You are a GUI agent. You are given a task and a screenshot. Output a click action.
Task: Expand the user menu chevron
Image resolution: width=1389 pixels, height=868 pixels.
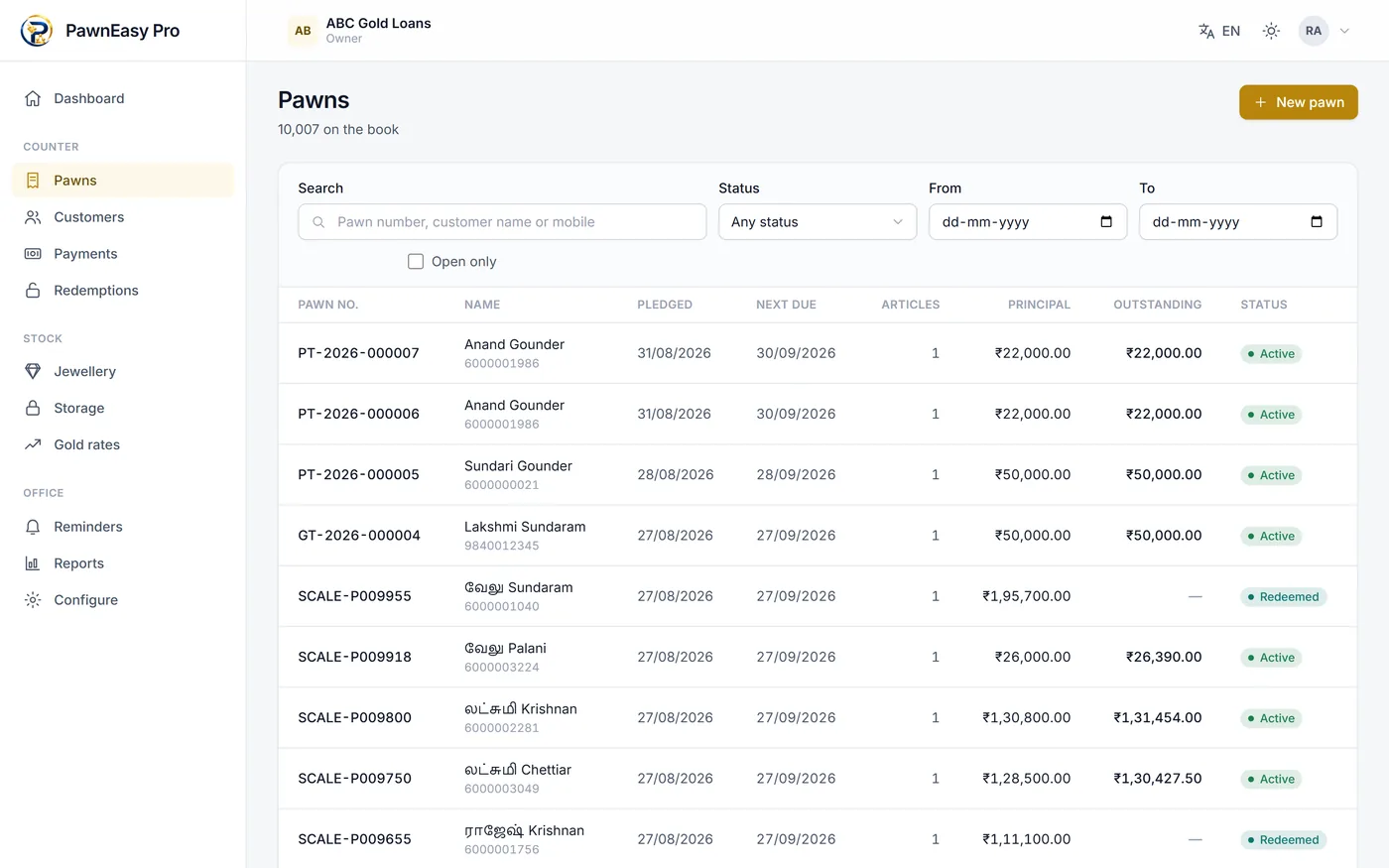click(1344, 31)
